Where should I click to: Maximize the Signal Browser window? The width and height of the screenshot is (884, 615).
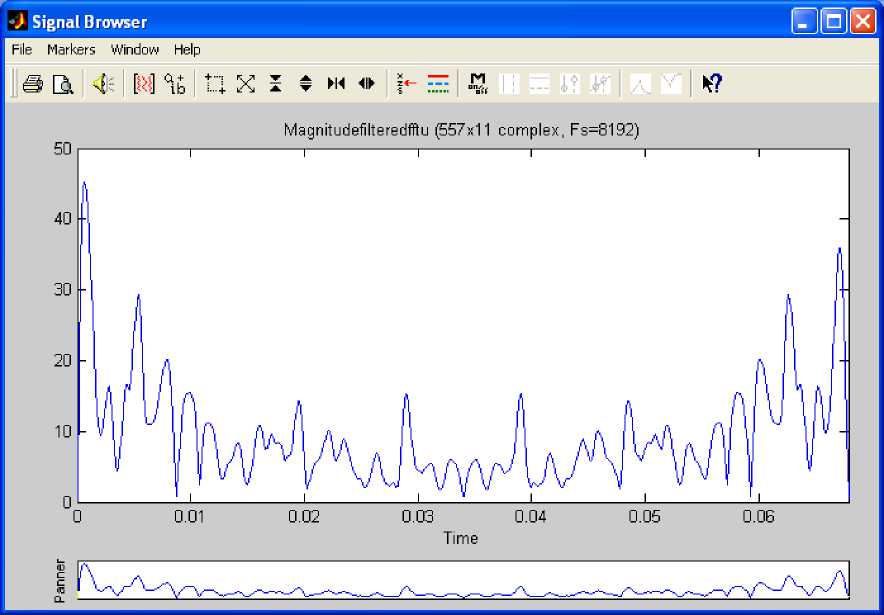click(x=834, y=22)
